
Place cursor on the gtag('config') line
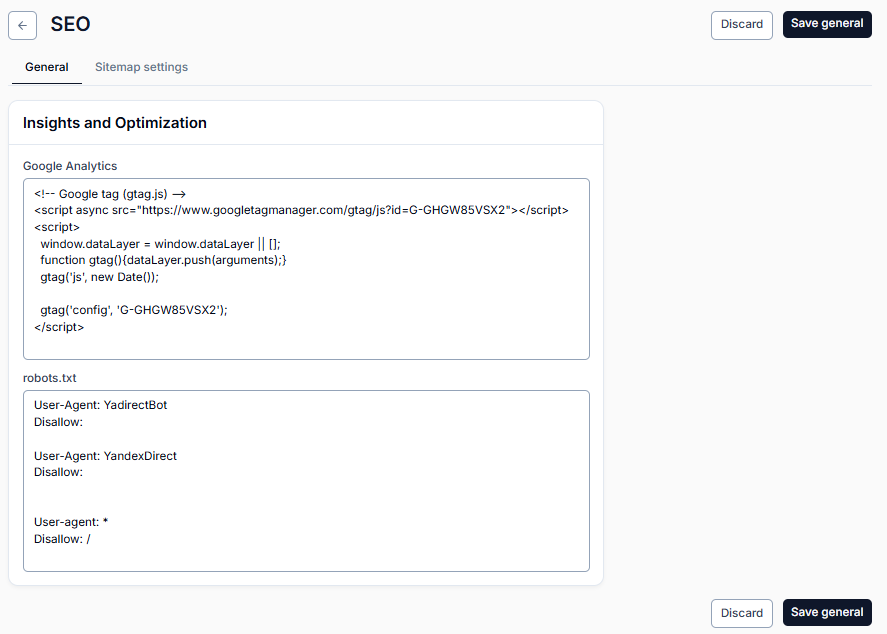[x=134, y=310]
